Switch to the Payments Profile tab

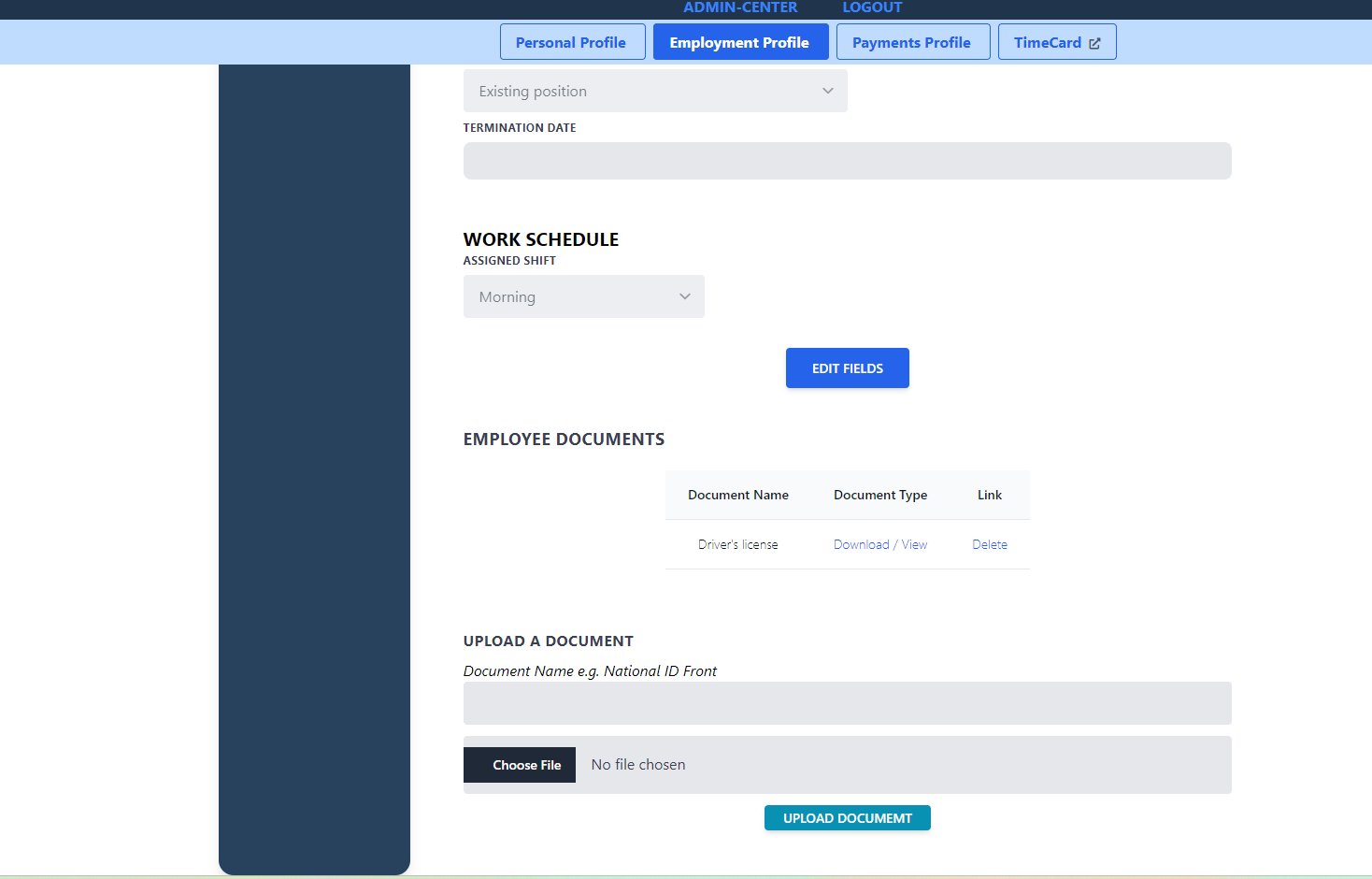912,41
